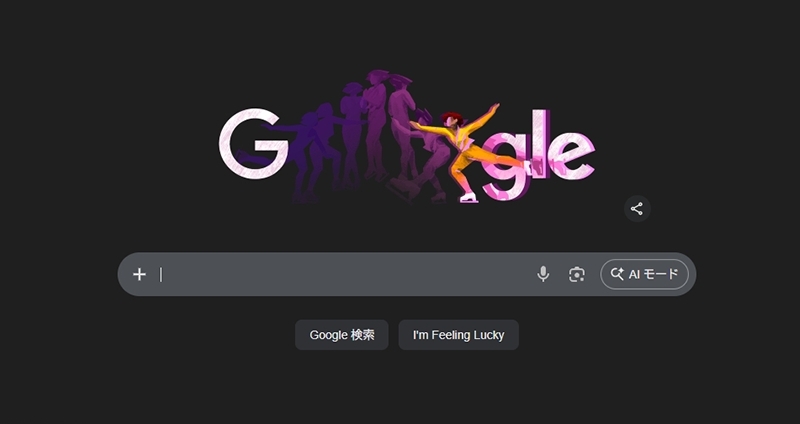This screenshot has height=424, width=800.
Task: Open the figure skating Google doodle
Action: 407,137
